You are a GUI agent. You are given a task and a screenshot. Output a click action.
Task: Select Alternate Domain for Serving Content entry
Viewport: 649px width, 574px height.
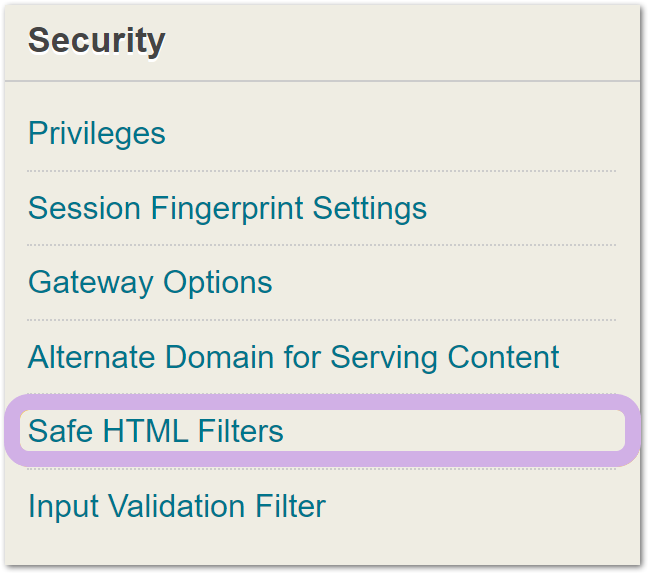pos(293,357)
